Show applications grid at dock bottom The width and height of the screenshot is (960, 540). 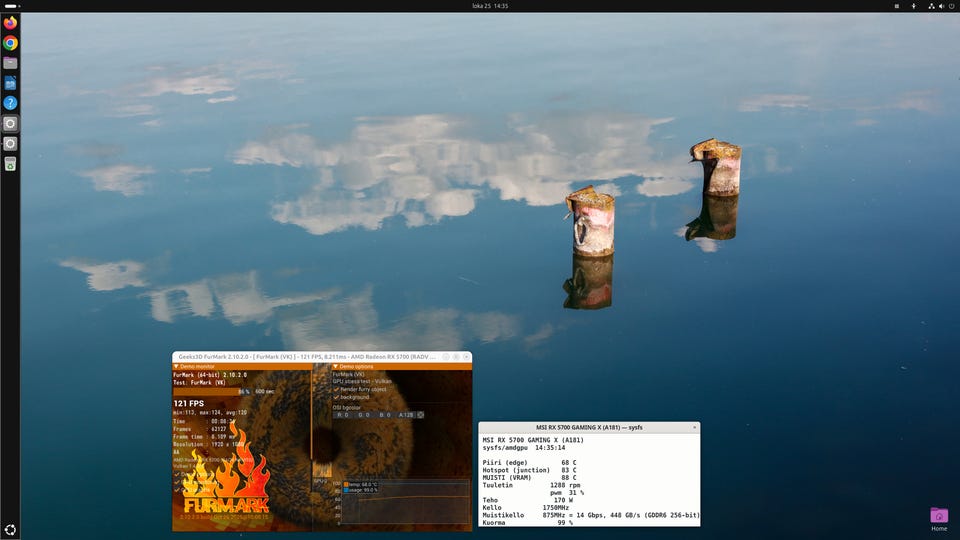coord(10,530)
